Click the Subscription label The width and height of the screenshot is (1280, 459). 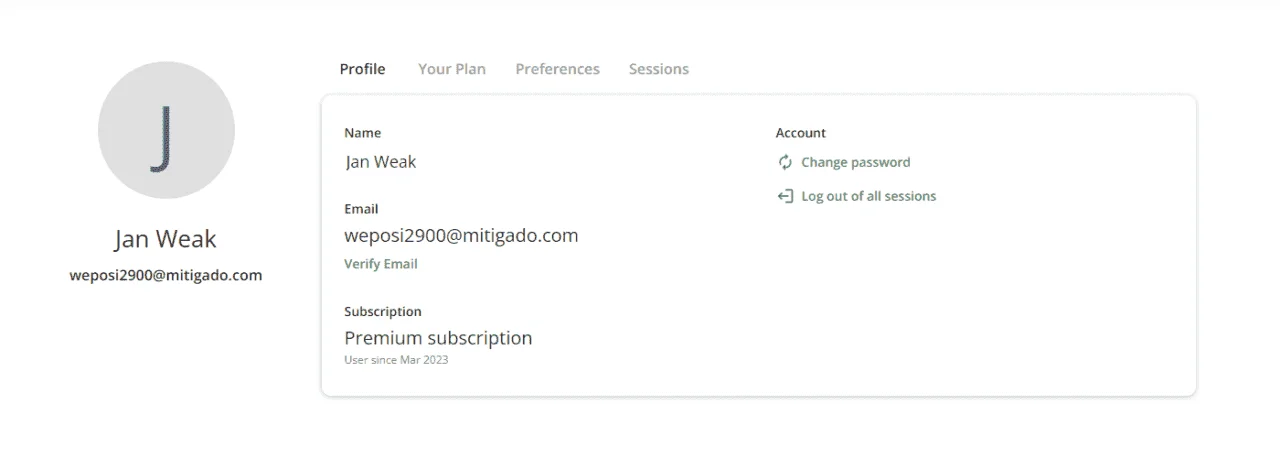383,312
